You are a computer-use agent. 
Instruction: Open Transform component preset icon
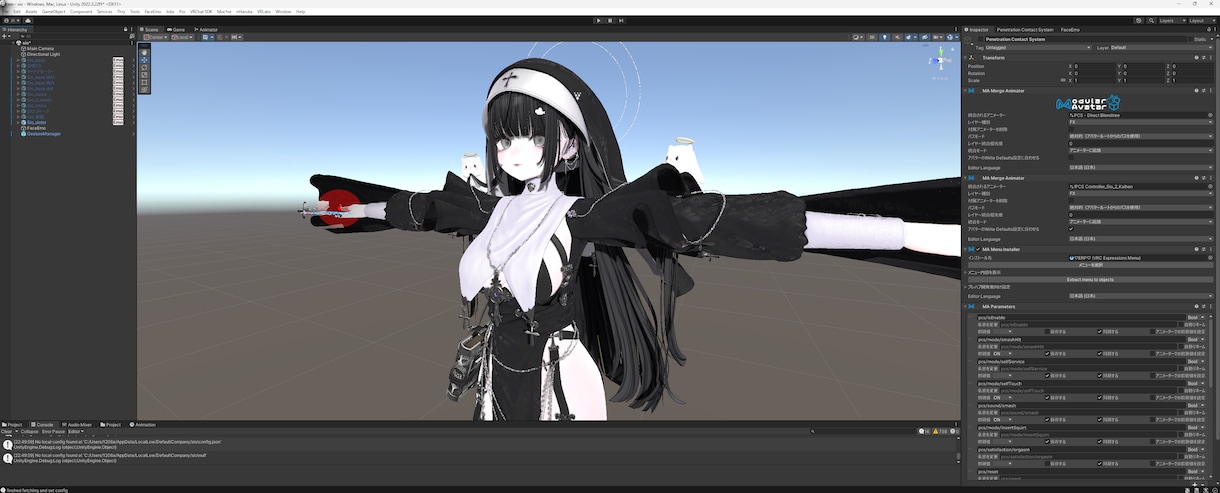coord(1203,57)
